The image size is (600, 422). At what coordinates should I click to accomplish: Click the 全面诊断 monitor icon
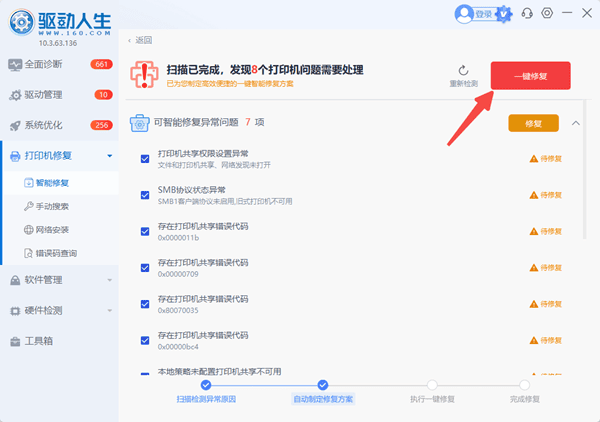coord(15,65)
